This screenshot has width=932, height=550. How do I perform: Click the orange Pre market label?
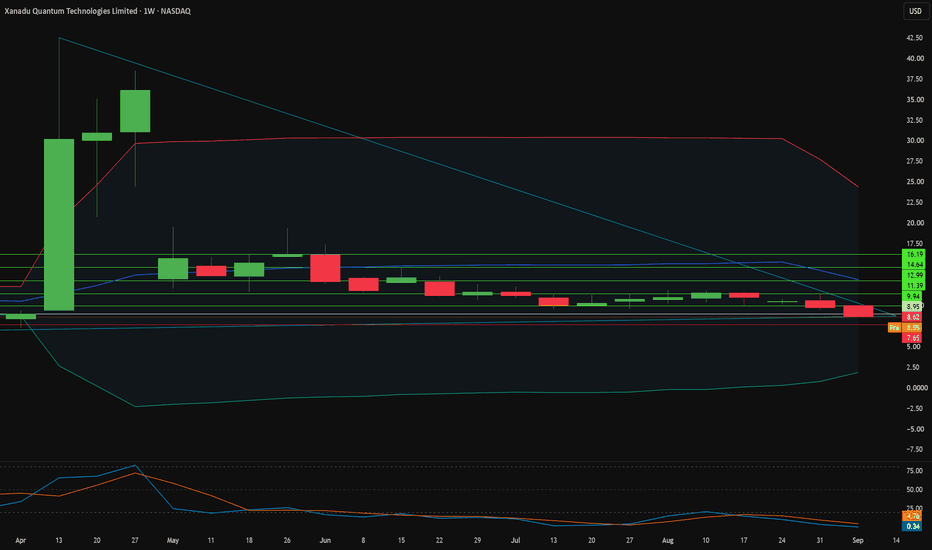pyautogui.click(x=895, y=328)
